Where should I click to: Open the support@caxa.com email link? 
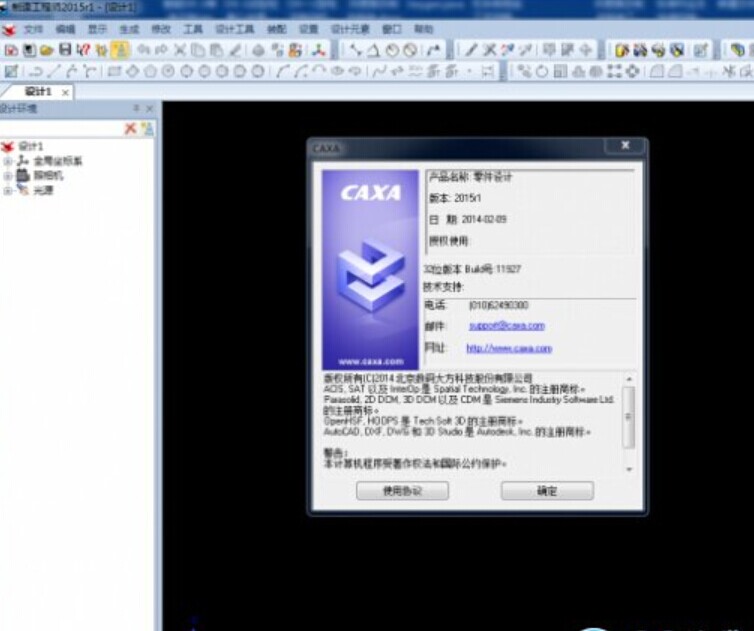click(x=506, y=326)
